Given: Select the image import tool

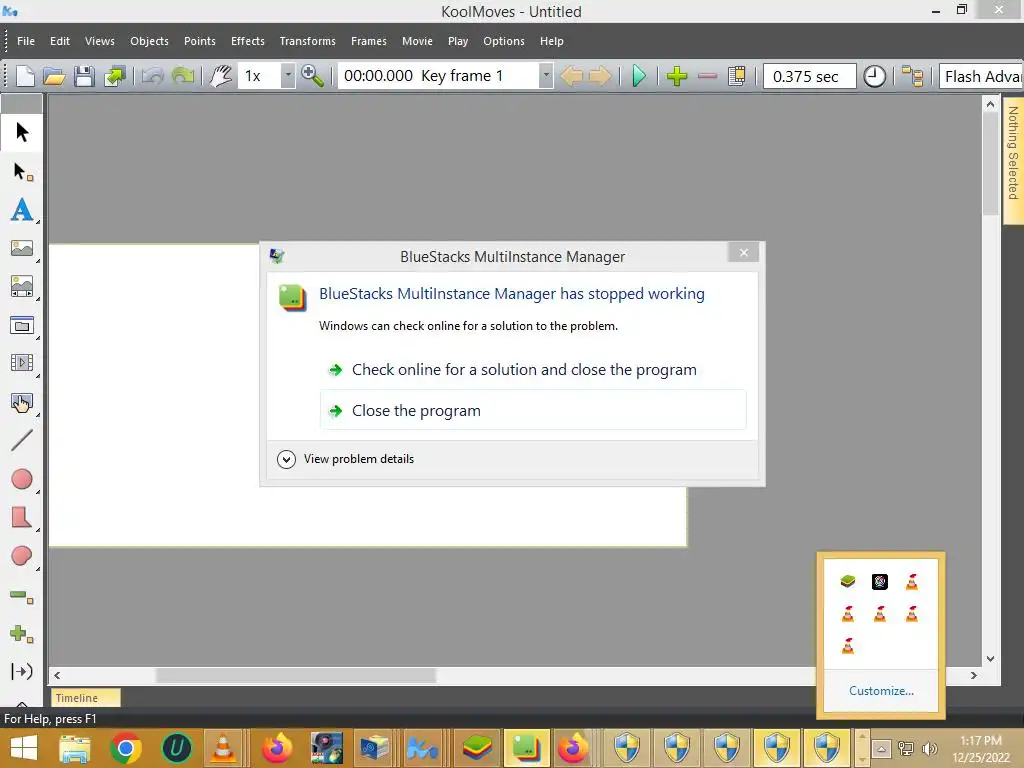Looking at the screenshot, I should pyautogui.click(x=22, y=248).
